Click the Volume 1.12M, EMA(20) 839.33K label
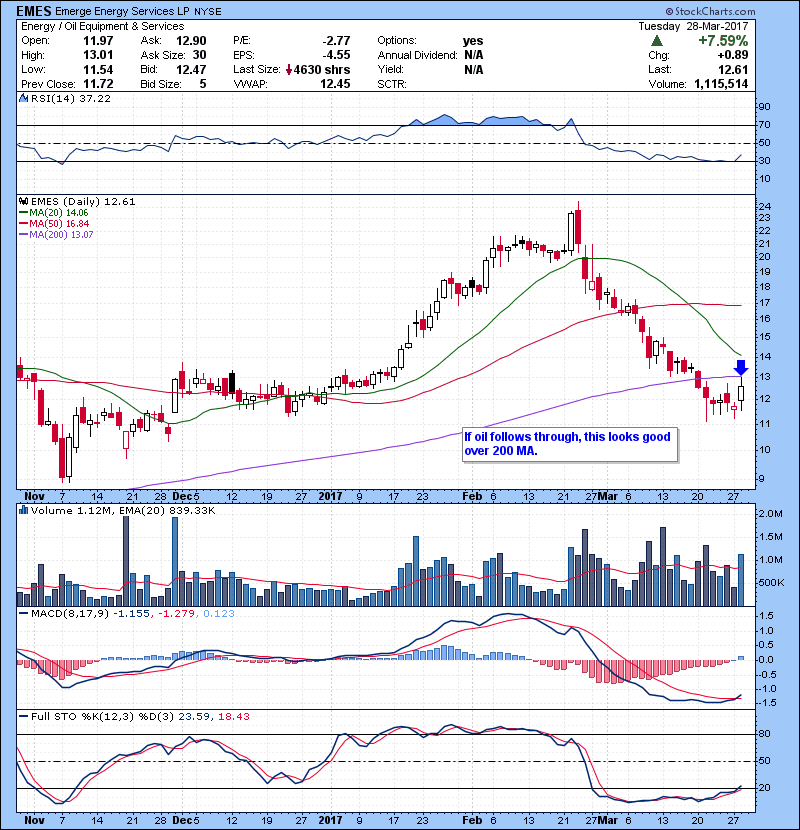800x830 pixels. (123, 511)
